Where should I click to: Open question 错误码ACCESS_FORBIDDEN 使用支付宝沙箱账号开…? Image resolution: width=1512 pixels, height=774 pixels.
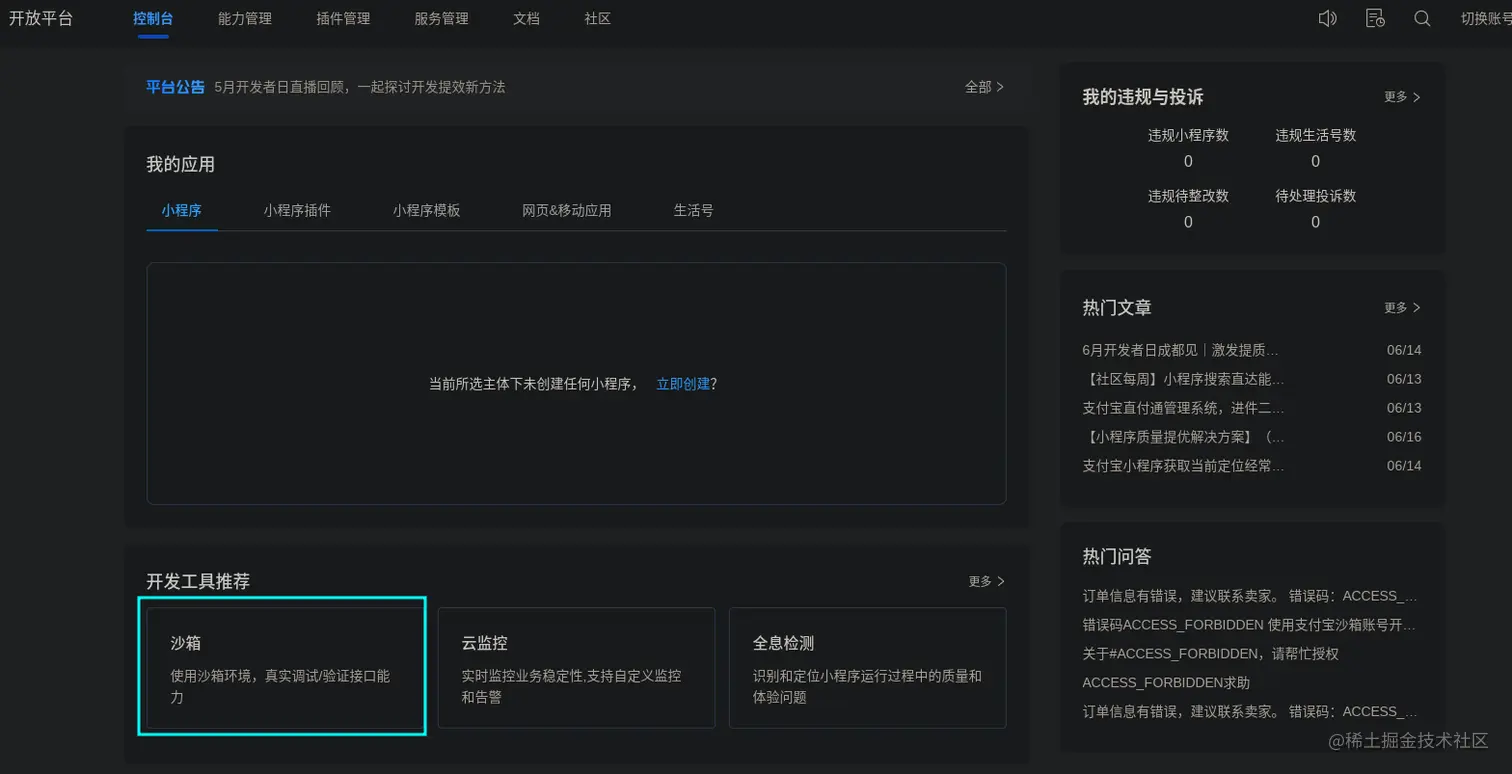pyautogui.click(x=1249, y=625)
